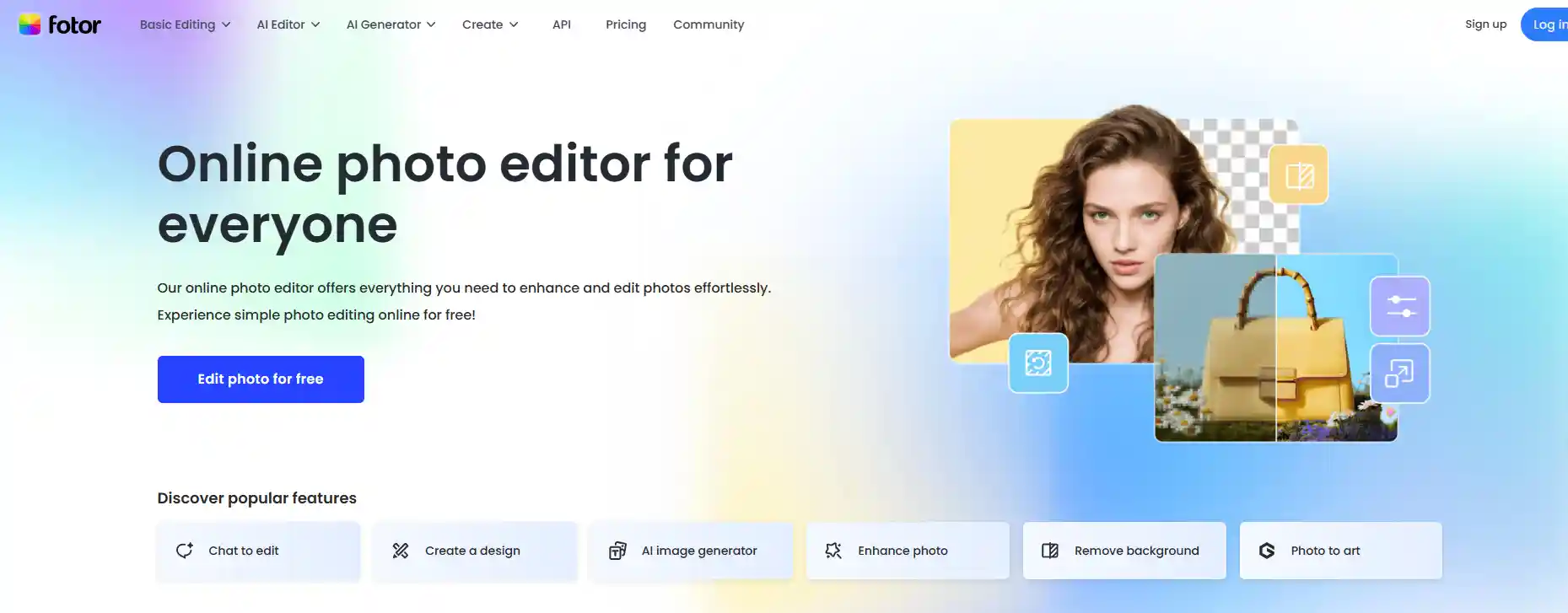Click 'Experience simple photo editing online for free!' text
The width and height of the screenshot is (1568, 613).
(x=316, y=315)
